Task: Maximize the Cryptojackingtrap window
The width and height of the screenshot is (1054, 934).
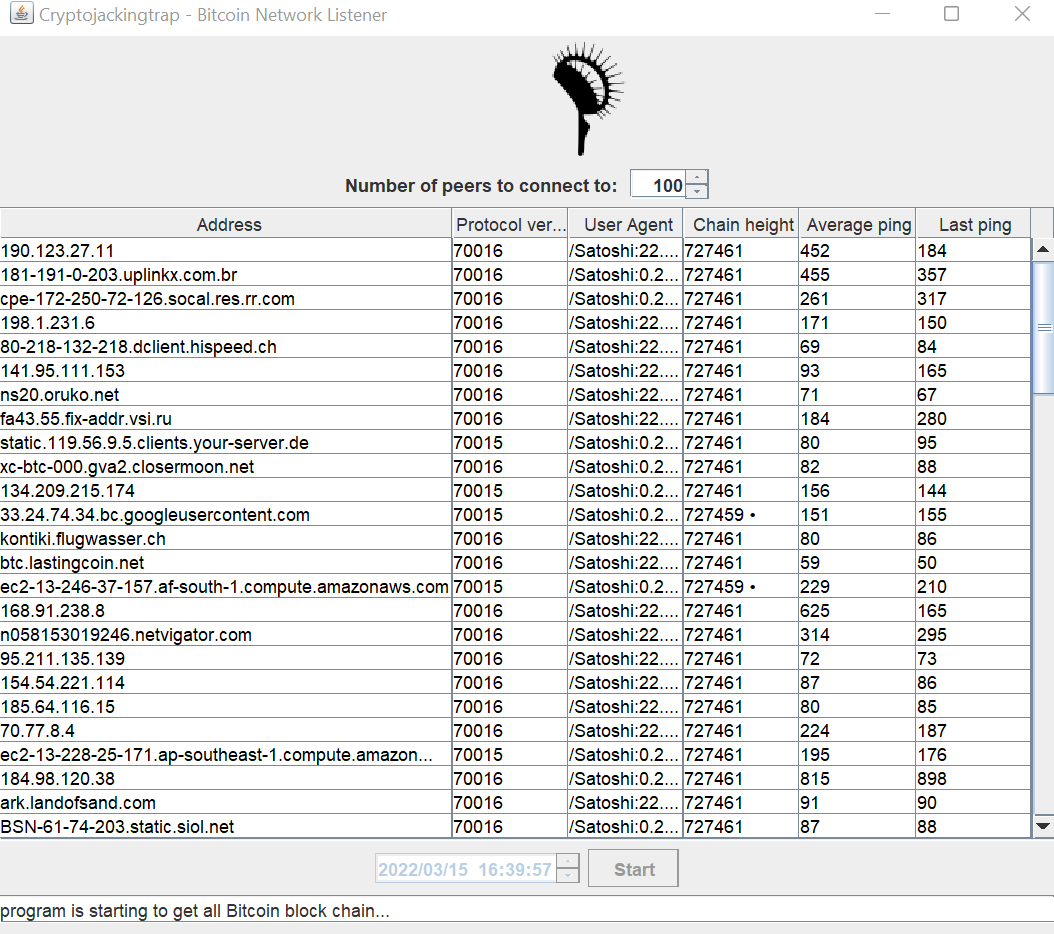Action: 951,13
